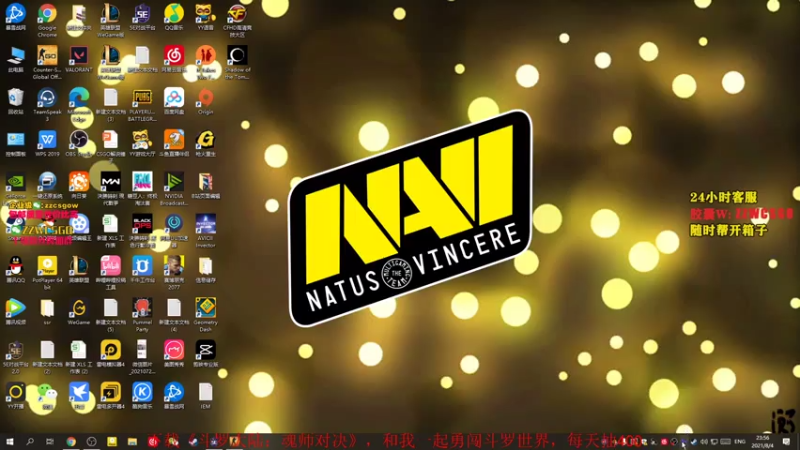Viewport: 800px width, 450px height.
Task: Open the 控制面板 Control Panel icon
Action: [x=15, y=143]
